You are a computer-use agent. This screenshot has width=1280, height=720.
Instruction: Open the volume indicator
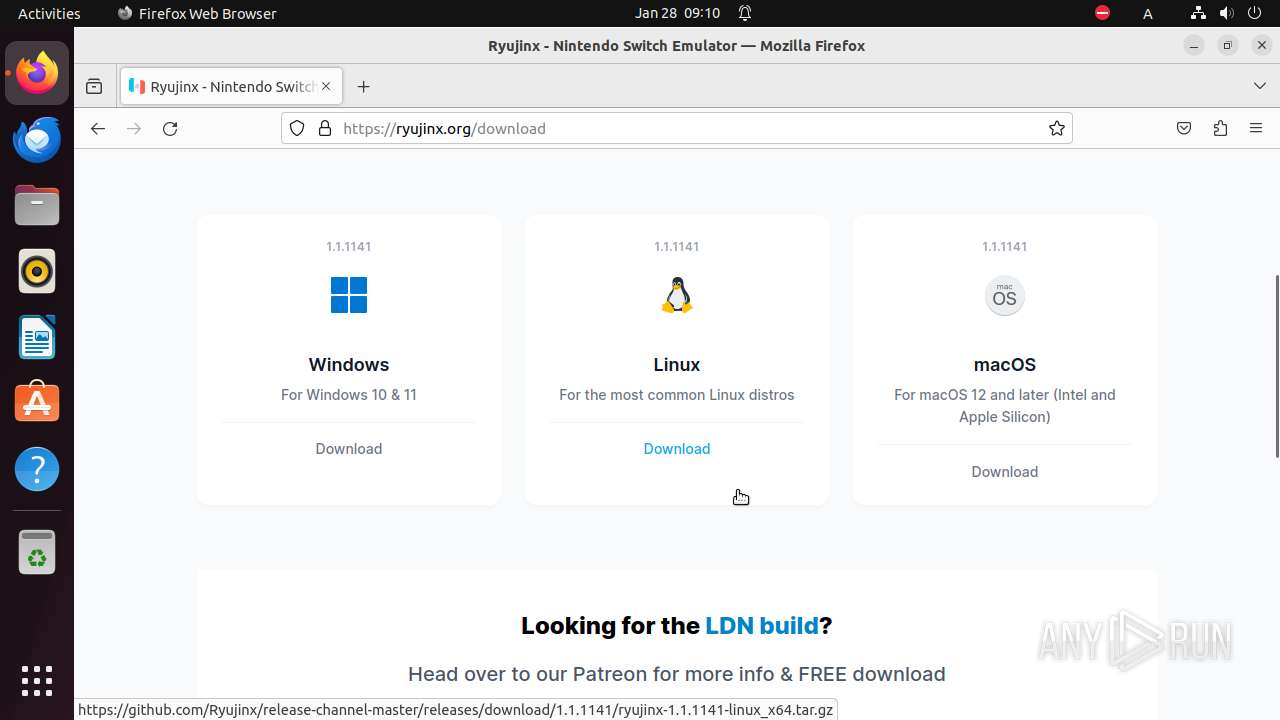click(x=1226, y=13)
